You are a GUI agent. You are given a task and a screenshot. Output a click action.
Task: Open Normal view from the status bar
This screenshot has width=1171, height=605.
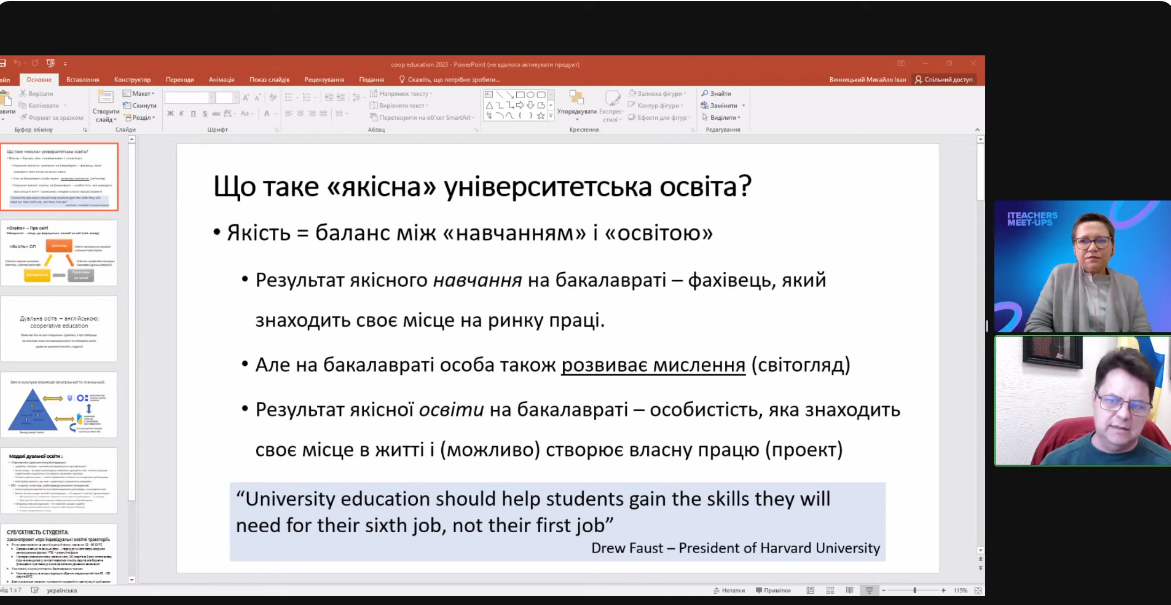[810, 590]
